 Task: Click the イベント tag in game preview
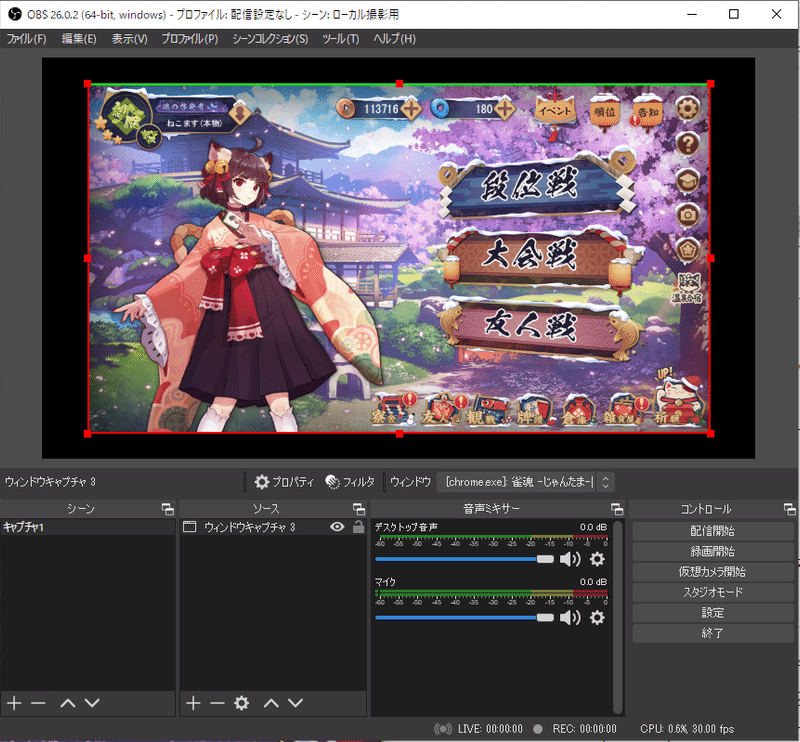click(x=555, y=111)
